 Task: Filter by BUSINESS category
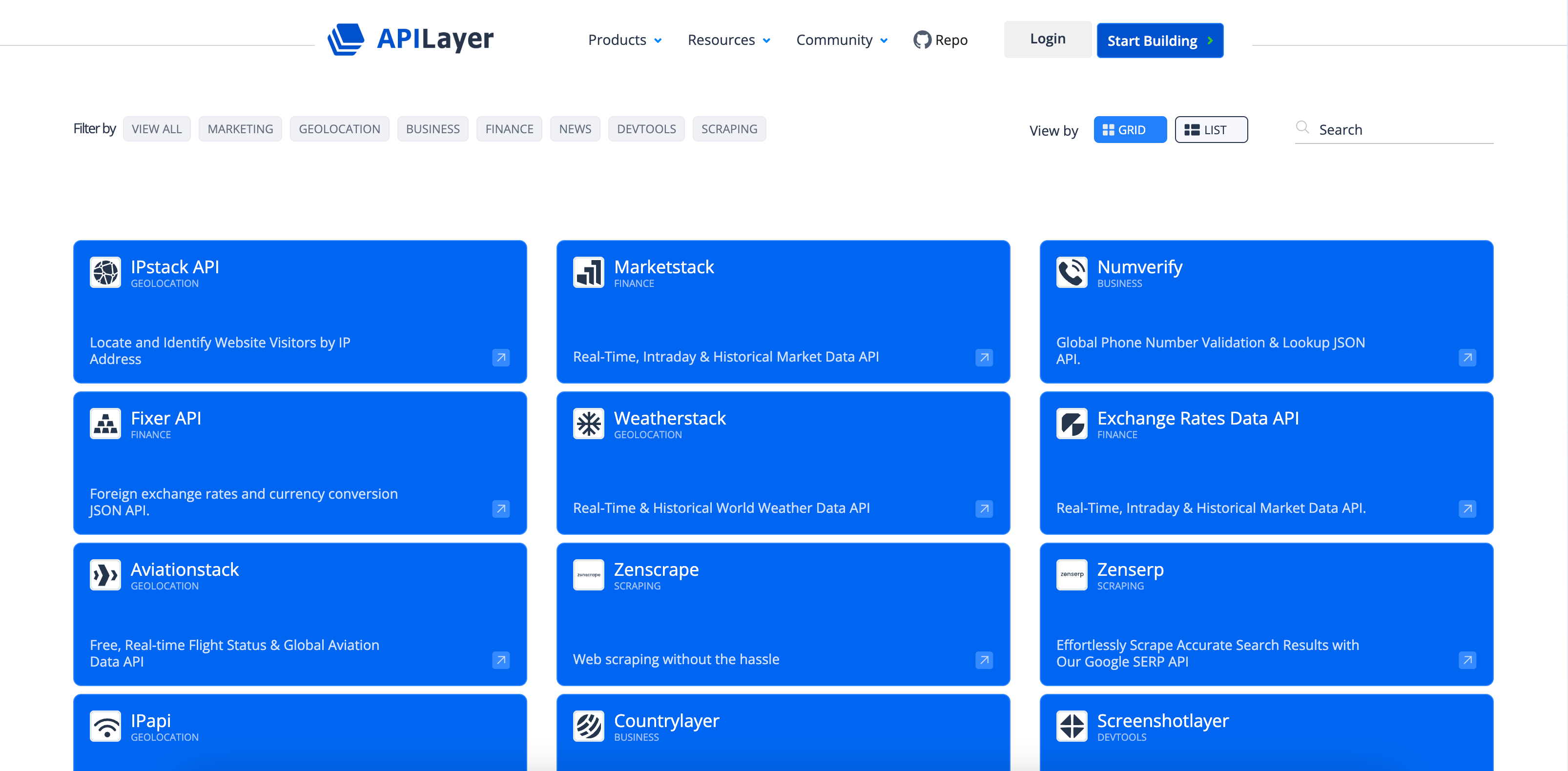tap(433, 129)
